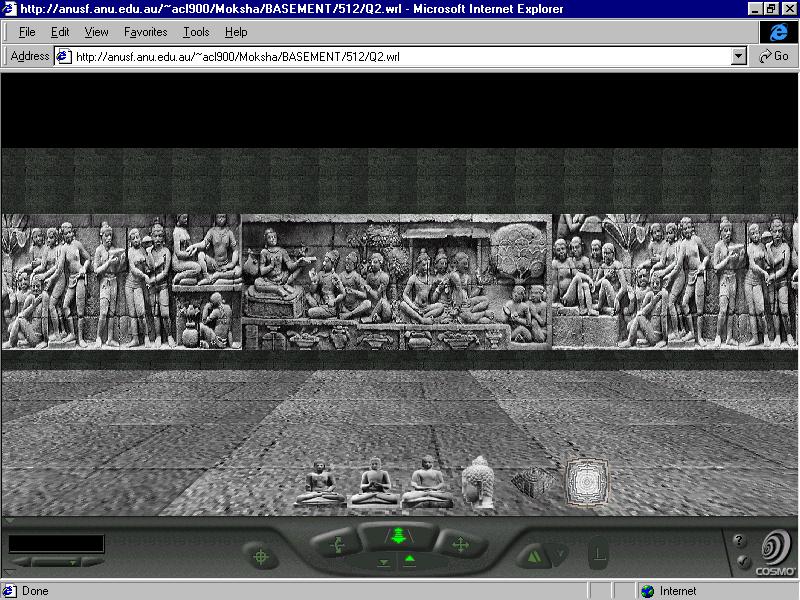Screen dimensions: 800x600
Task: Select the Tilt navigation control
Action: 335,545
